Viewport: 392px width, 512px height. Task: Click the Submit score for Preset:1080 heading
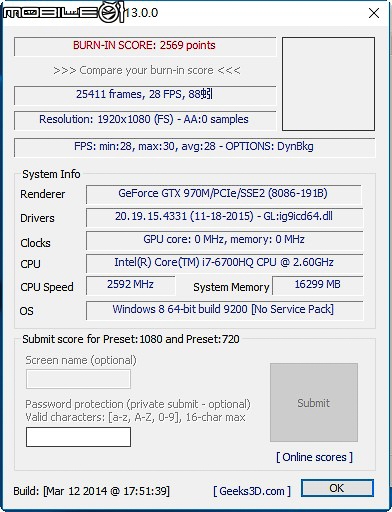tap(131, 339)
